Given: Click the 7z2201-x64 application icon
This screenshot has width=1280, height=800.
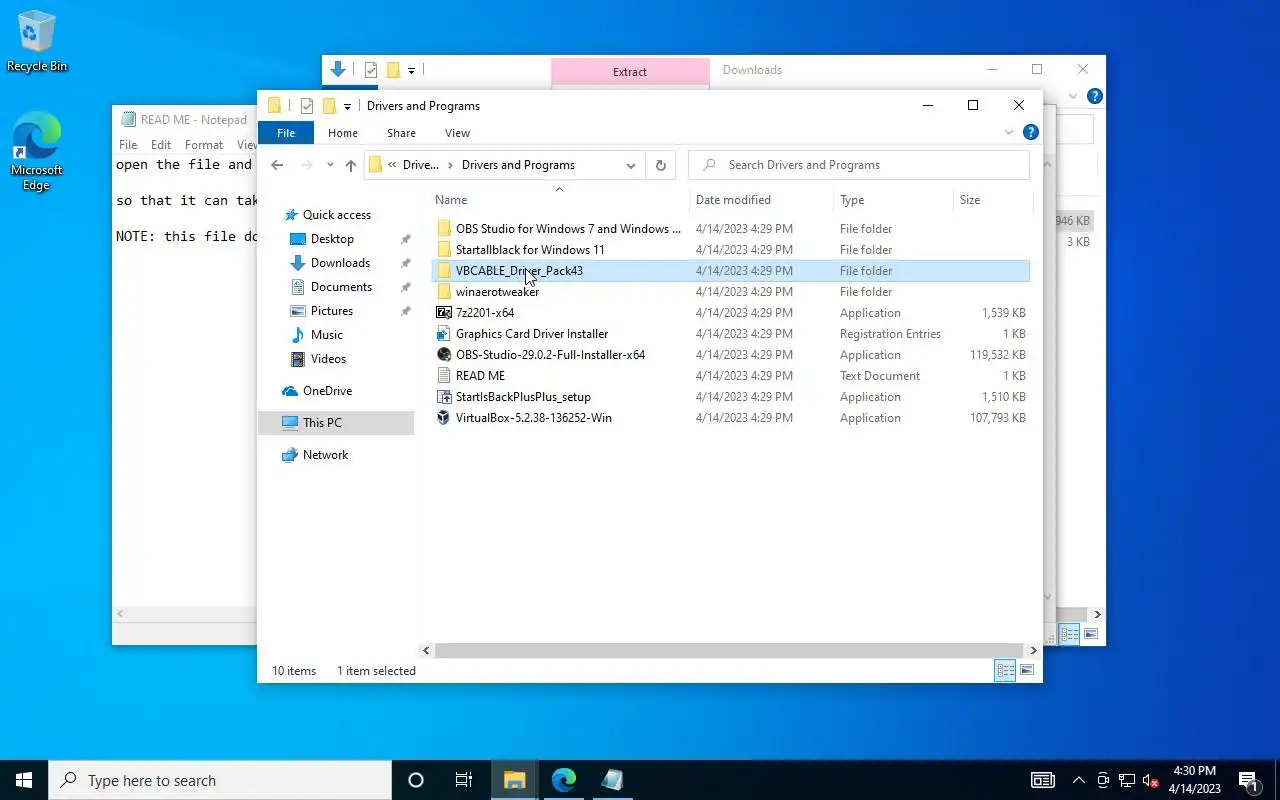Looking at the screenshot, I should coord(444,313).
